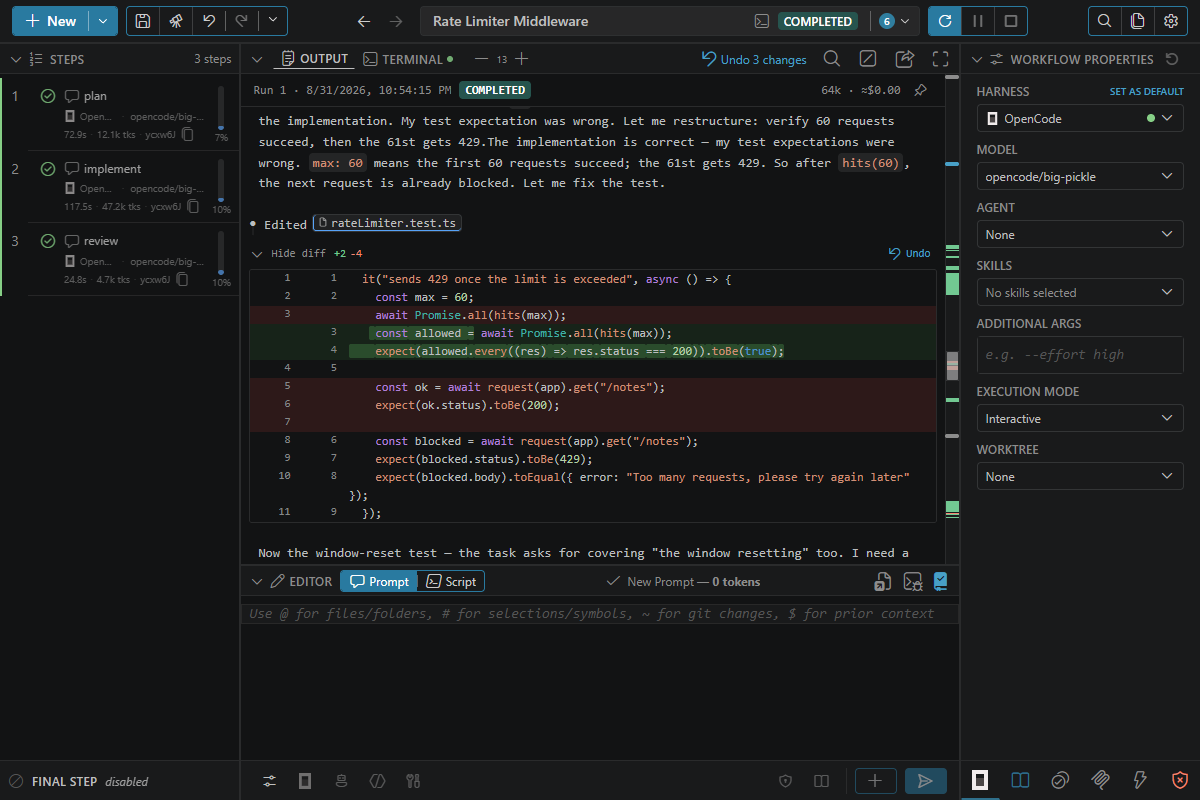Click the sliders icon in bottom toolbar
The image size is (1200, 800).
tap(270, 780)
